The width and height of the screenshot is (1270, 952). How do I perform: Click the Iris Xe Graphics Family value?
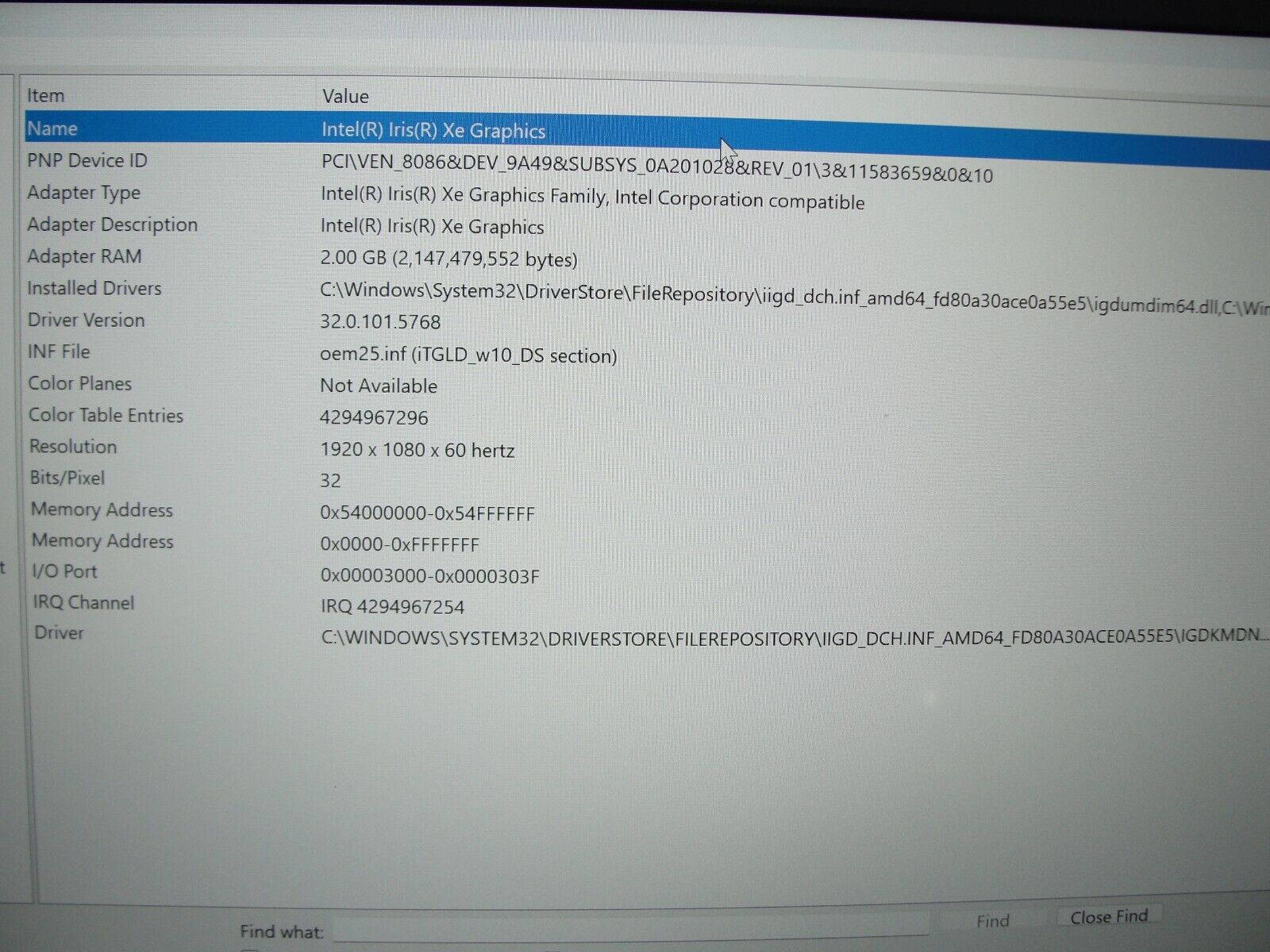click(592, 198)
